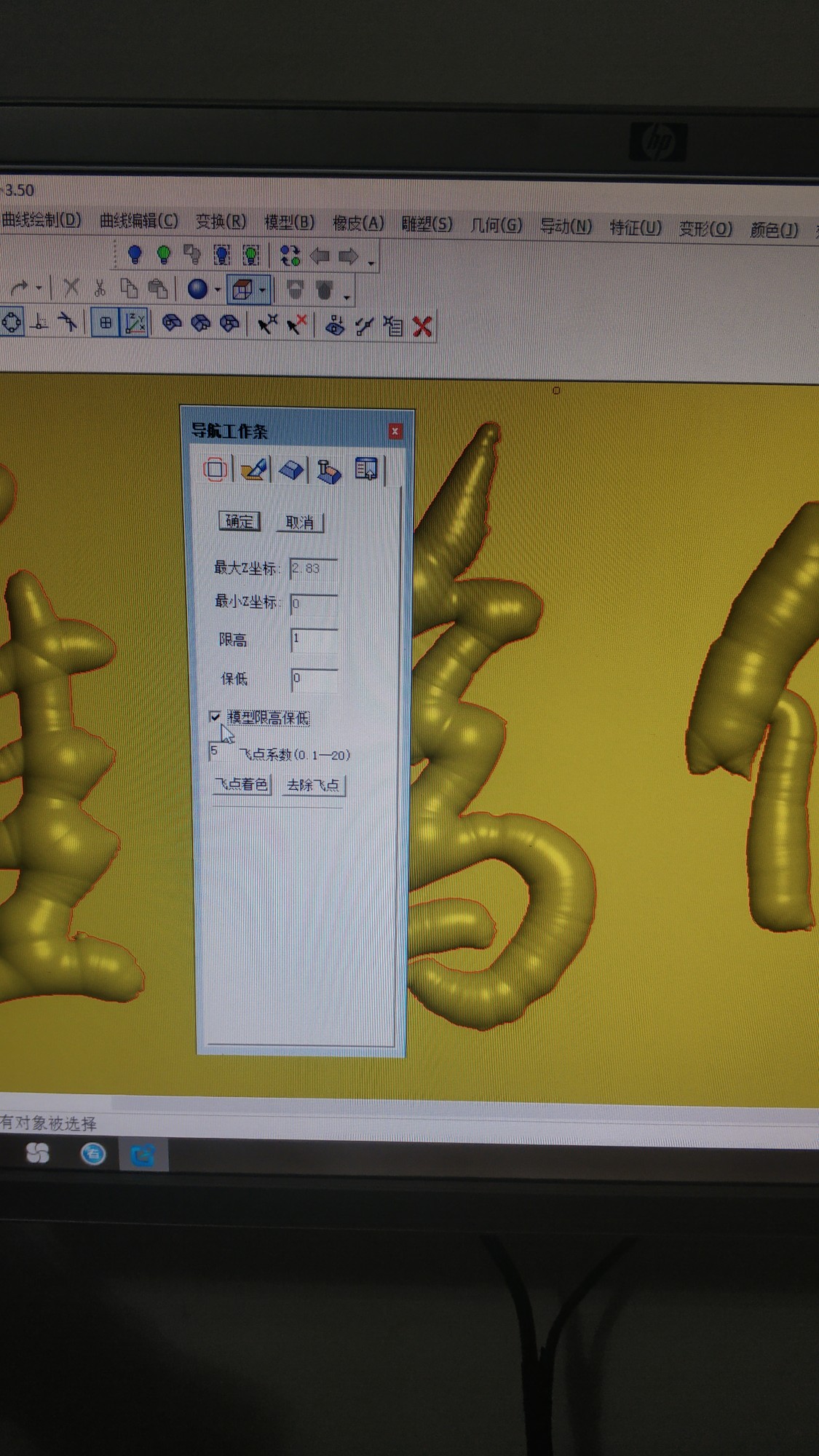The image size is (819, 1456).
Task: Open the 曲线绘制(D) menu
Action: tap(41, 220)
